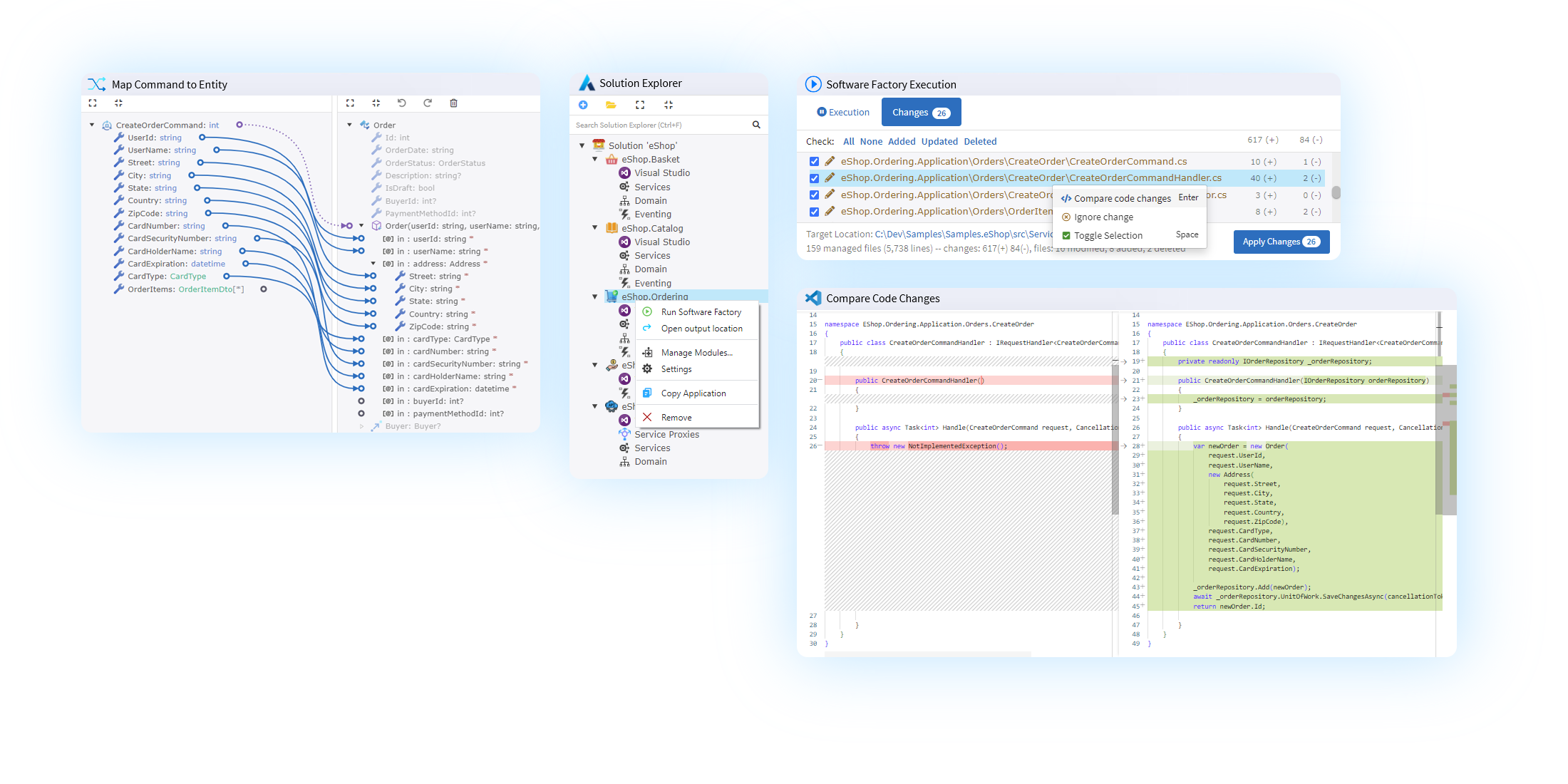Screen dimensions: 1568x784
Task: Open Settings gear in eShop.Ordering context menu
Action: 646,369
